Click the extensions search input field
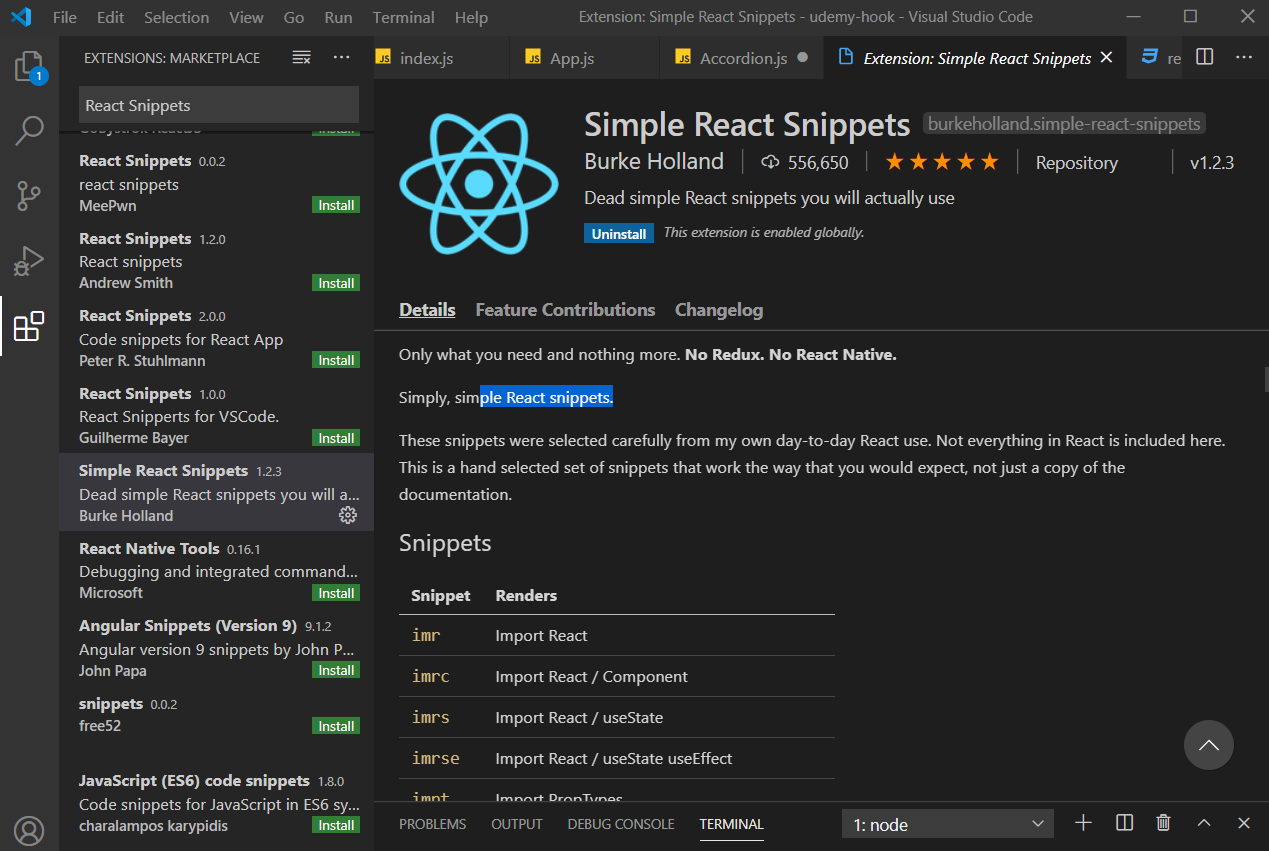 218,105
